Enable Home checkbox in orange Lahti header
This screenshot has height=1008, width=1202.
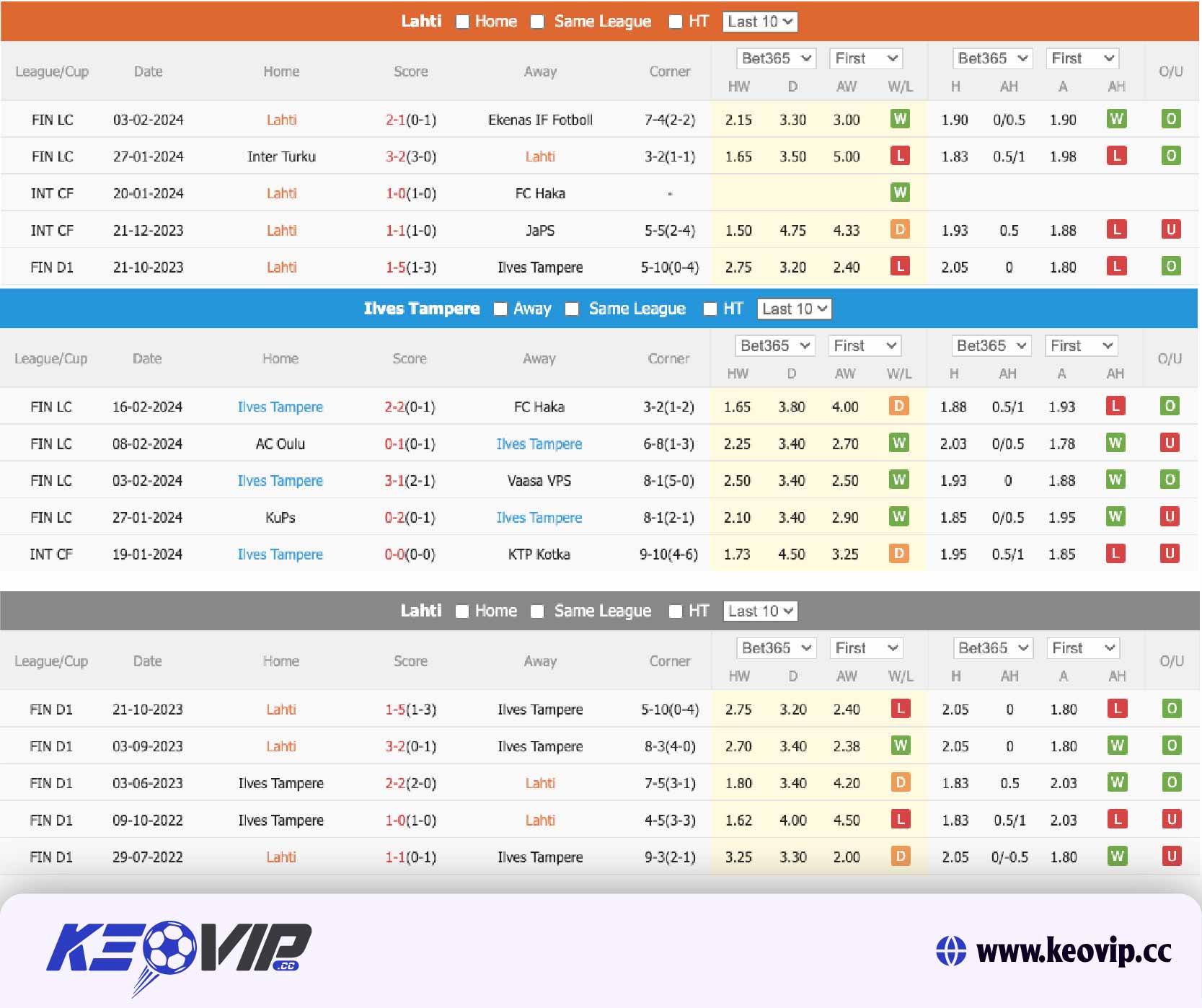coord(463,22)
